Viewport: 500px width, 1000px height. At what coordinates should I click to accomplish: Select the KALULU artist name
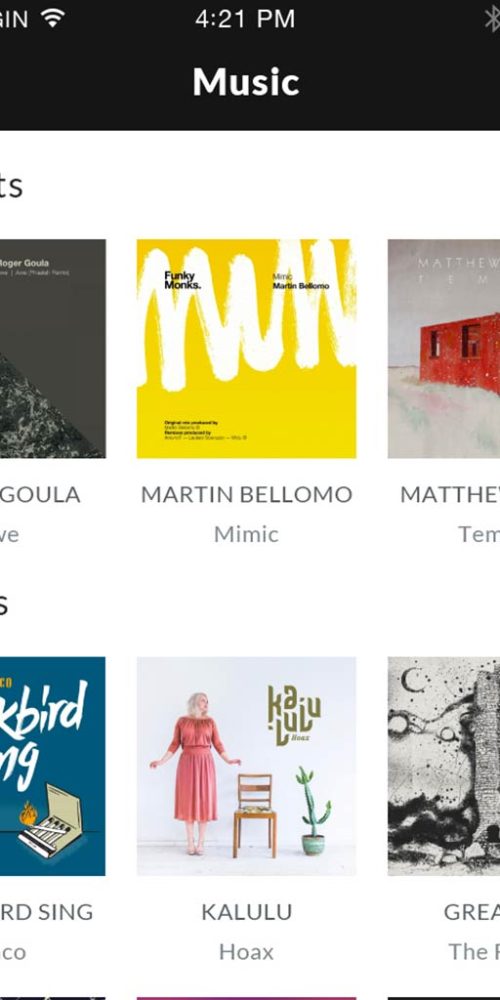click(x=246, y=912)
